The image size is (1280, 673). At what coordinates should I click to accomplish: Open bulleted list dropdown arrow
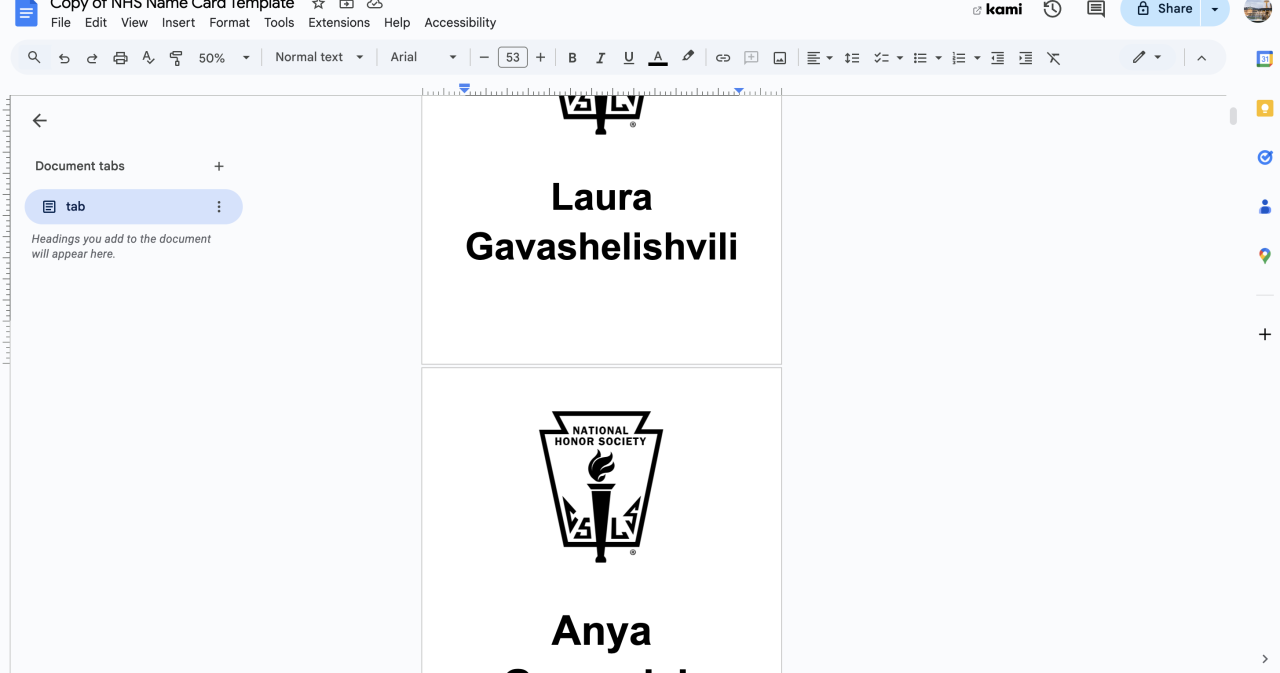click(938, 58)
